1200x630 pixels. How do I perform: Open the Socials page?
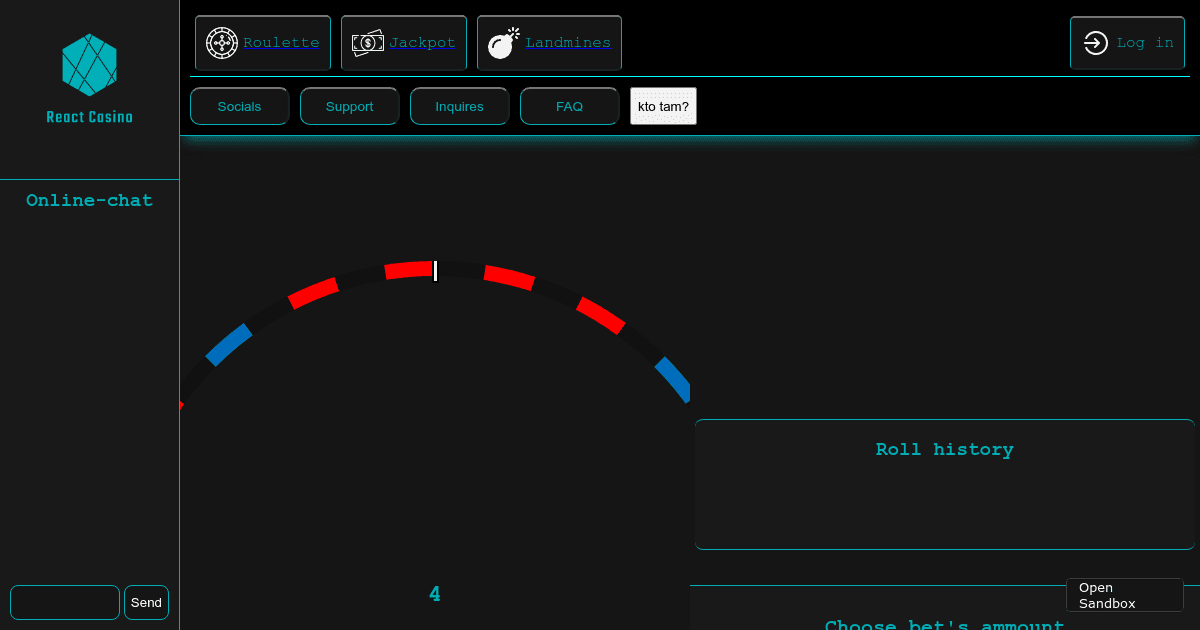(239, 106)
